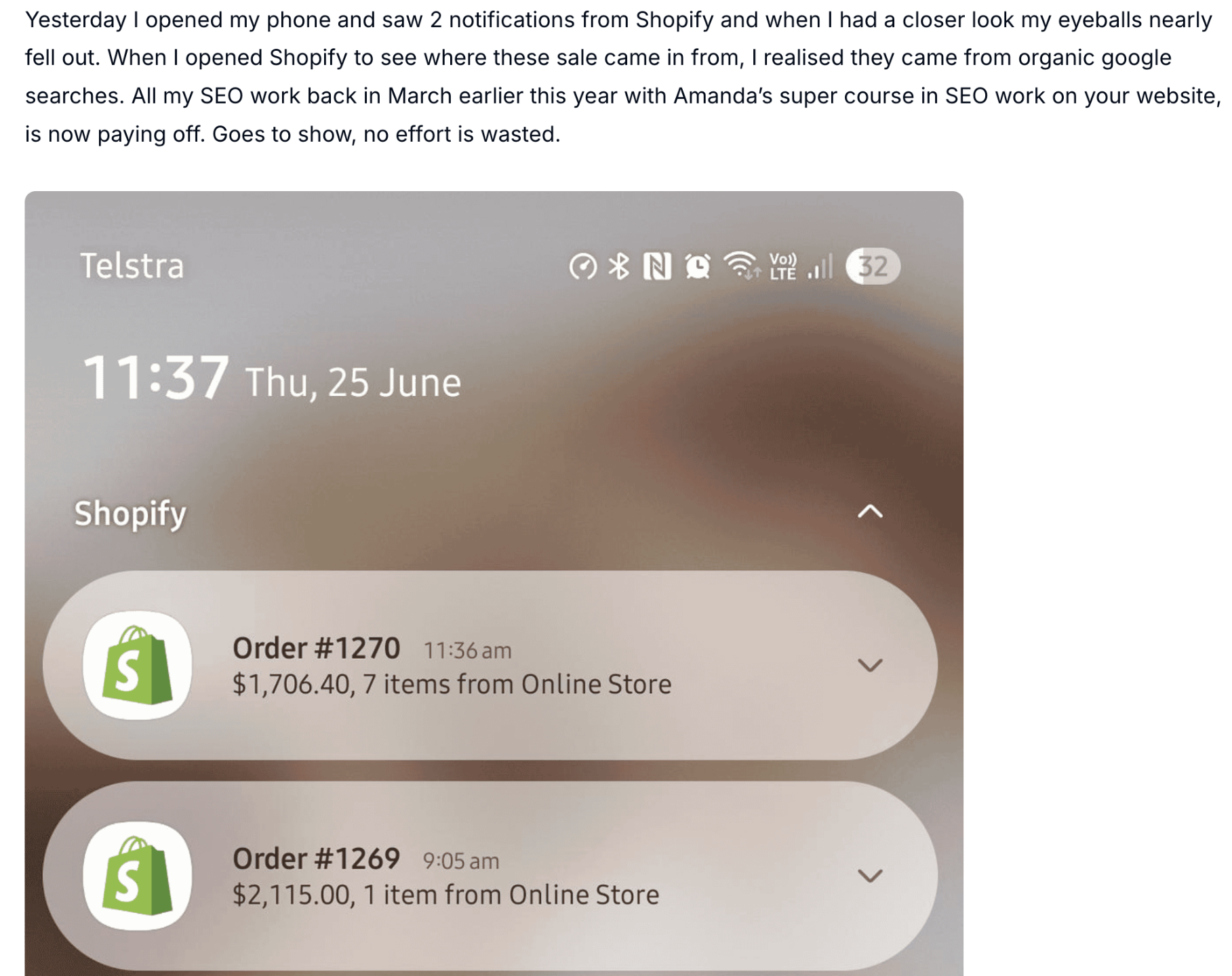Click the Shopify bag icon on Order #1270

coord(138,665)
